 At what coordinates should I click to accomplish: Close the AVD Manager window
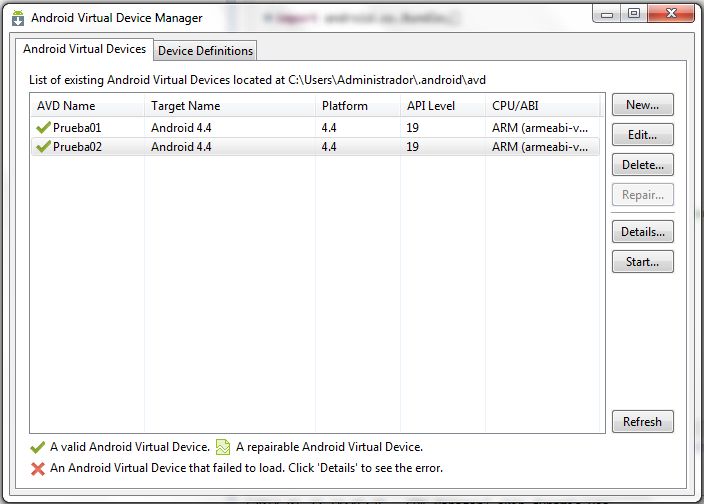[671, 14]
